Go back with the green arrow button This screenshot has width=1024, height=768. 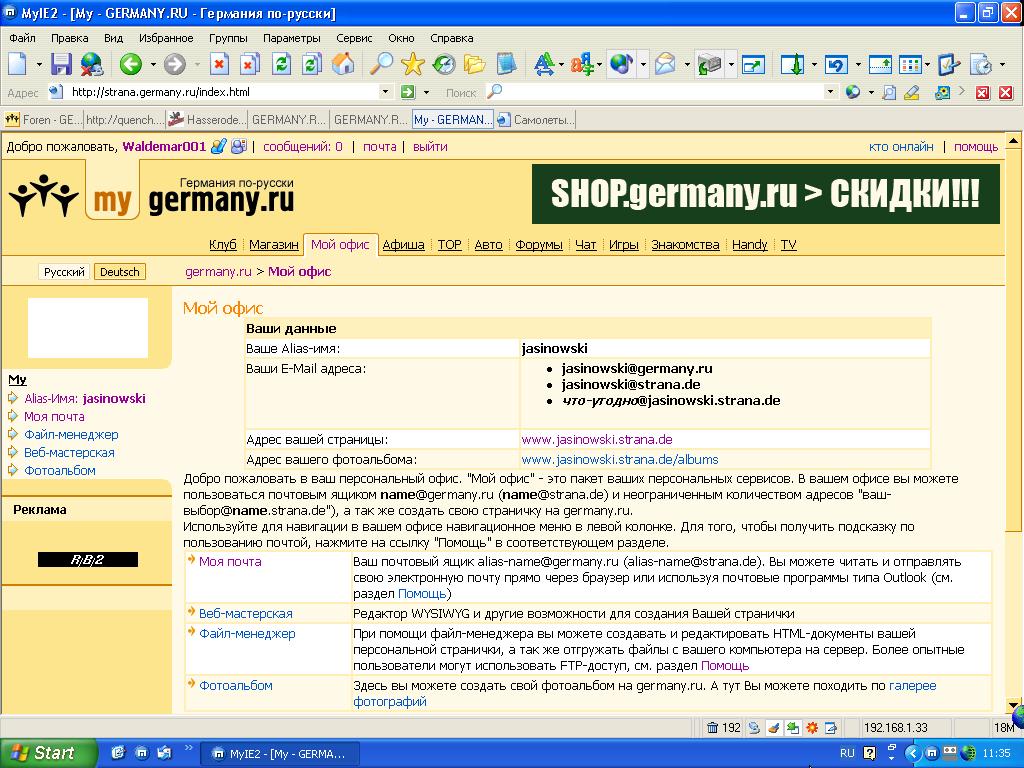(x=131, y=64)
